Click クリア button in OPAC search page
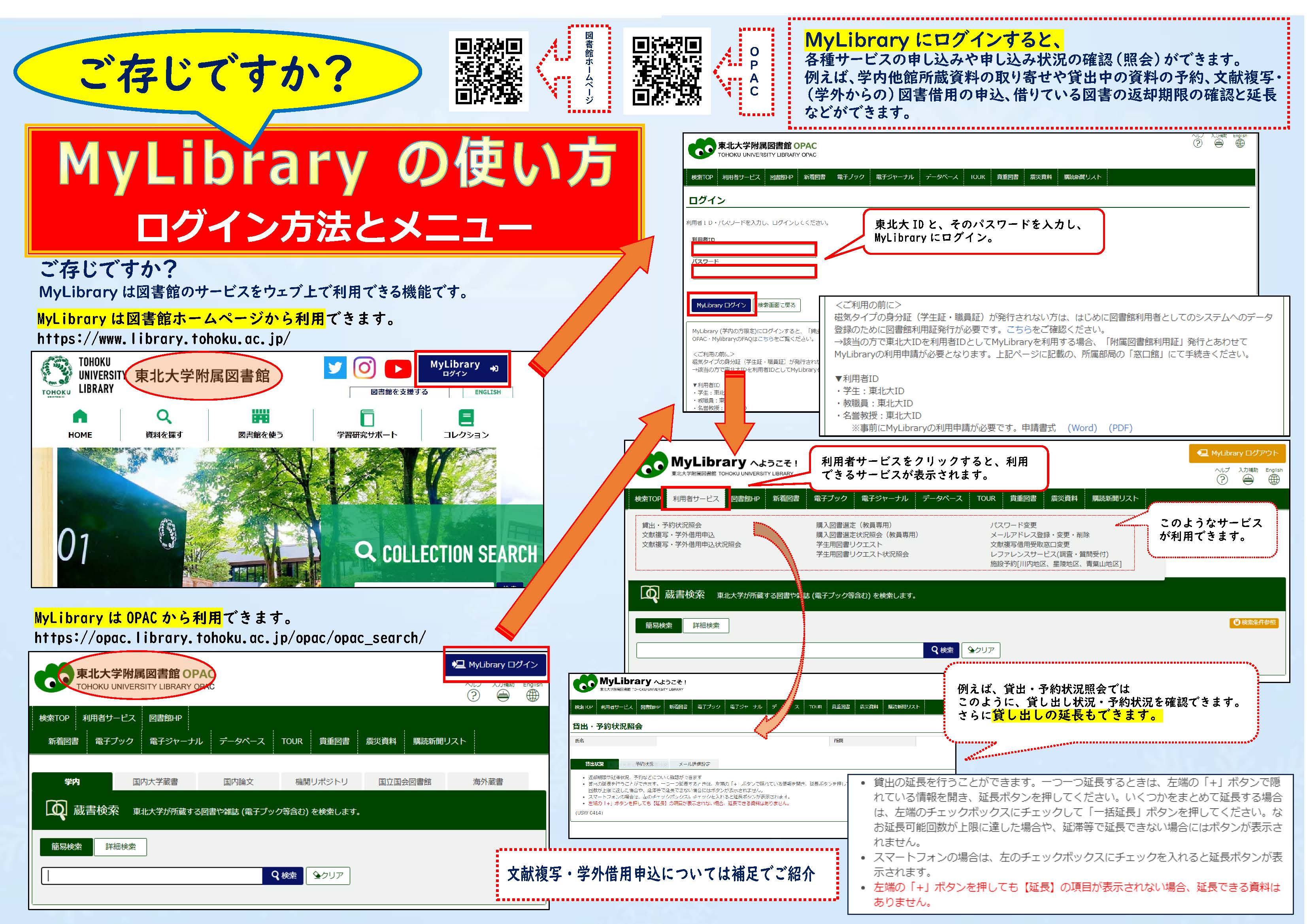 [328, 875]
